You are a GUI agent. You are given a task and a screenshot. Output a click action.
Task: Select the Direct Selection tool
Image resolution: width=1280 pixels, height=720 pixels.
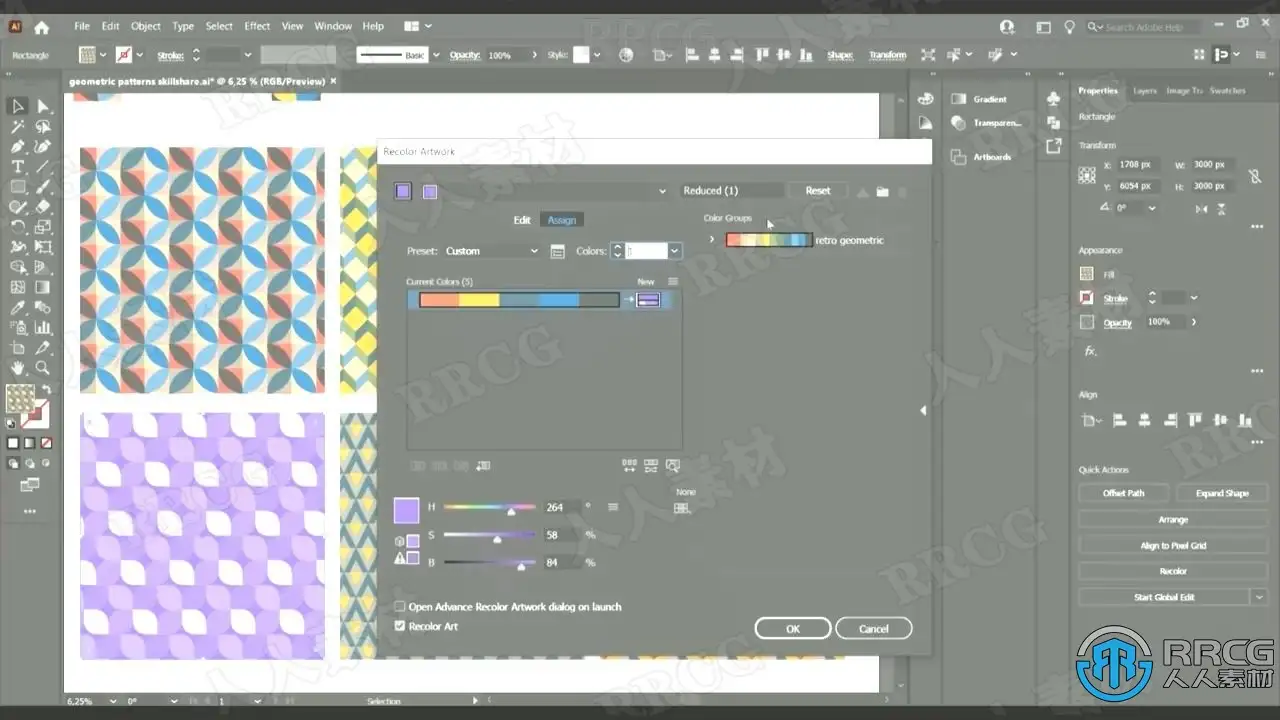click(43, 106)
